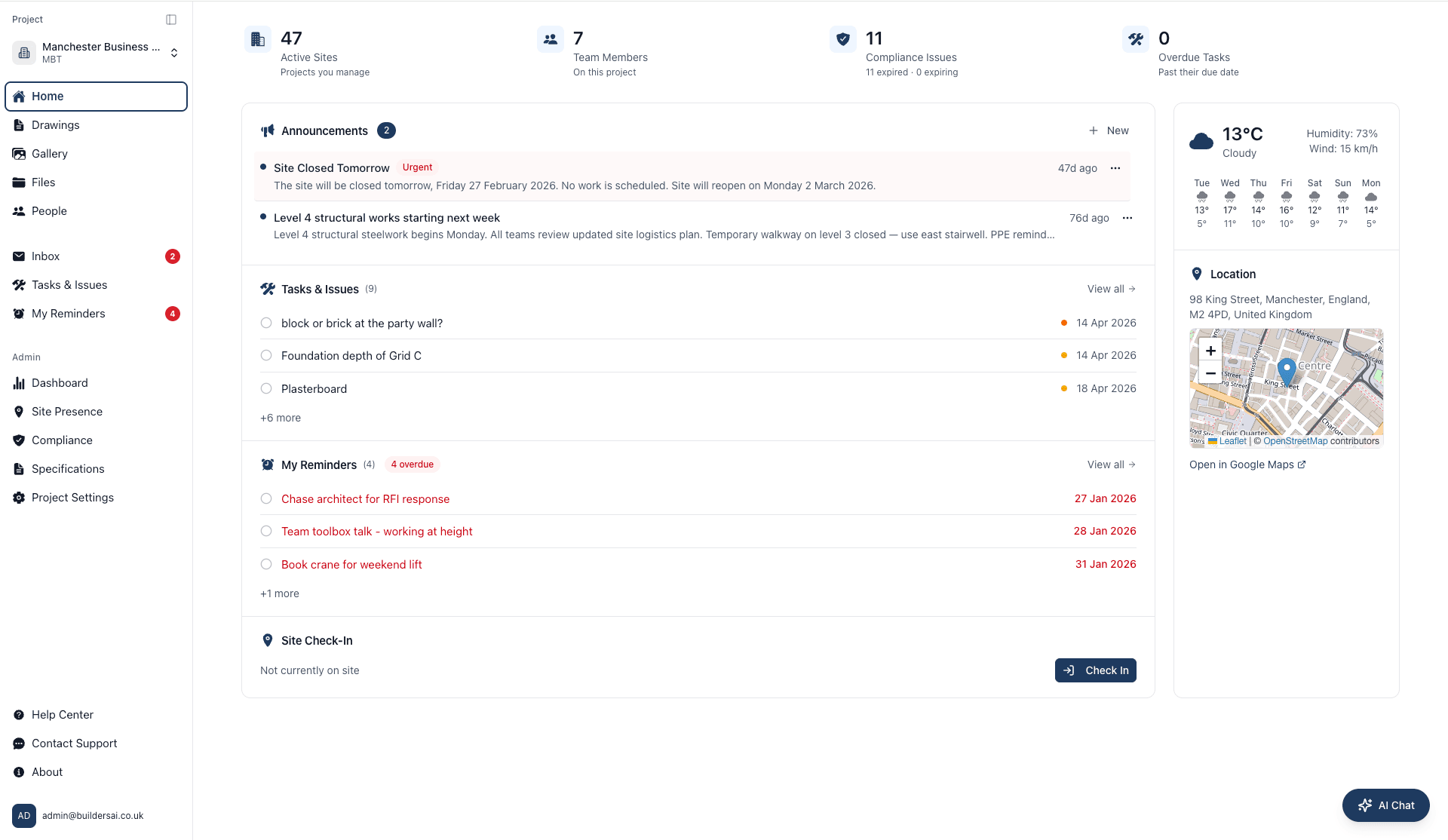Go to Inbox in sidebar

[45, 256]
